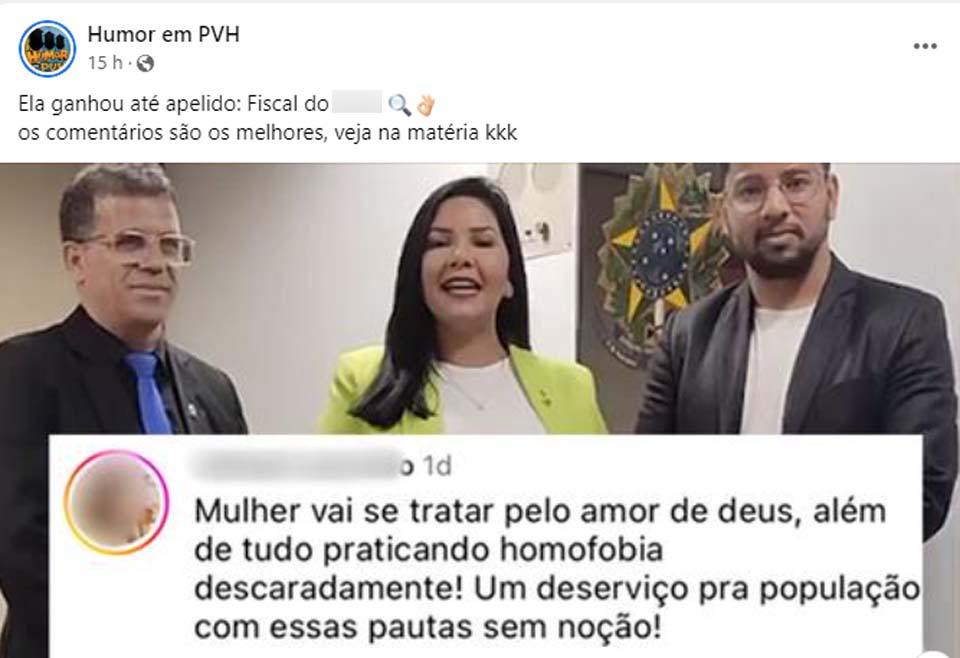Click the Humor em PVH page name
Screen dimensions: 960x658
click(163, 34)
